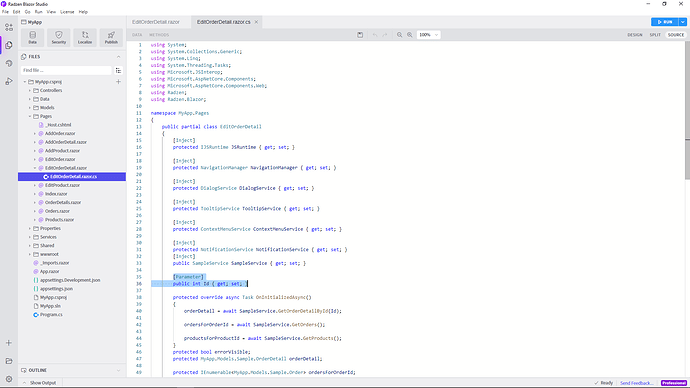Open folder icon in bottom sidebar

tap(9, 361)
